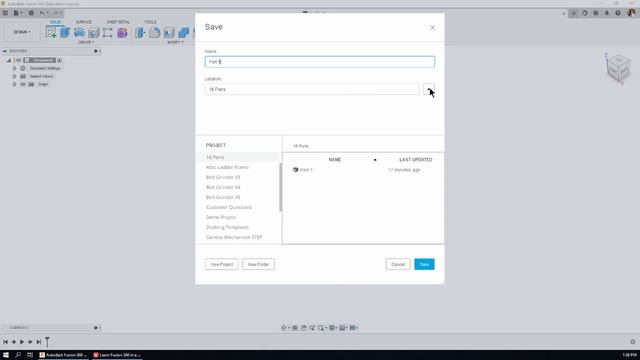Click the Redo arrow icon
The width and height of the screenshot is (640, 360).
(x=56, y=13)
